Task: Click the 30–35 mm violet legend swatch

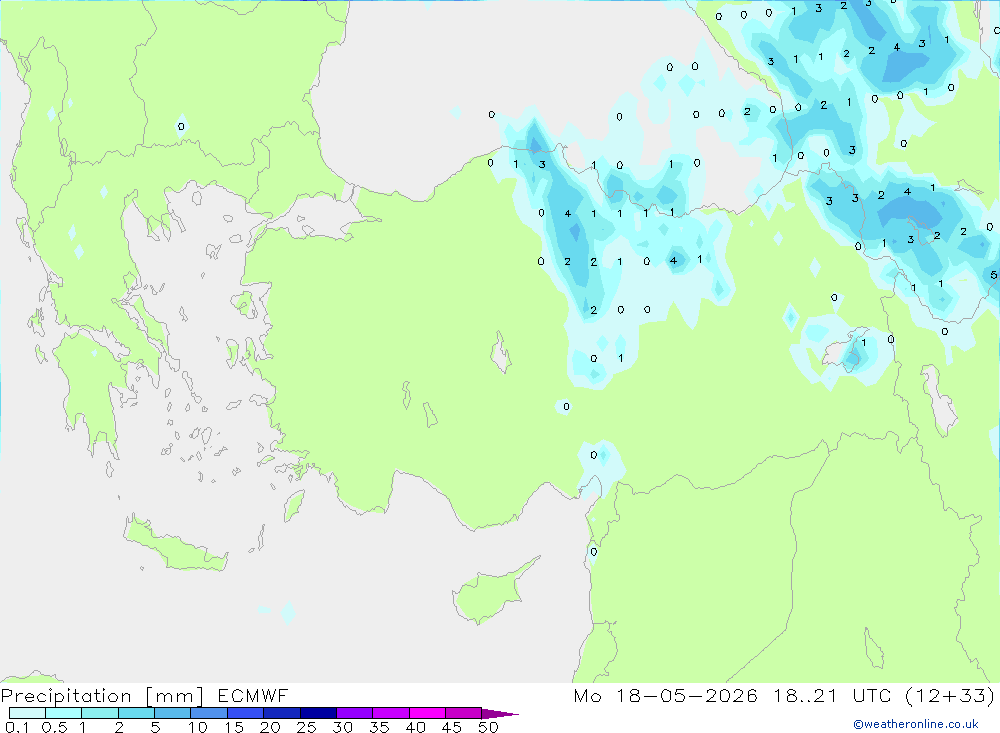Action: point(354,713)
